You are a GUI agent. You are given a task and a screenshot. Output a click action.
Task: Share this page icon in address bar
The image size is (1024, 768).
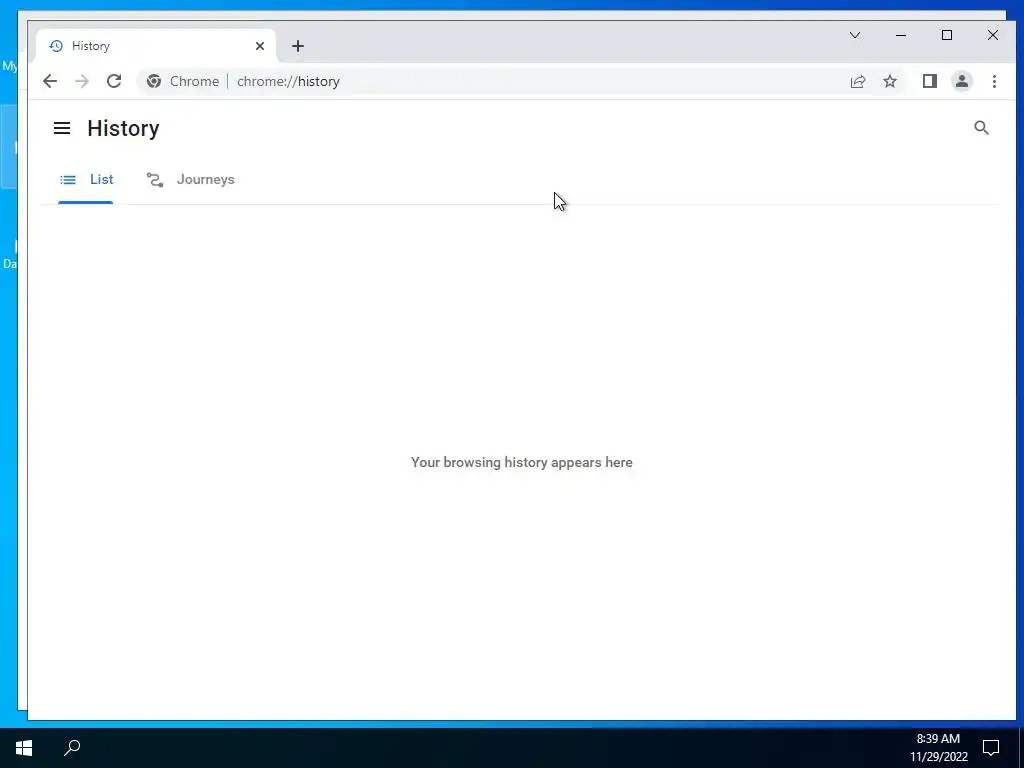tap(857, 81)
